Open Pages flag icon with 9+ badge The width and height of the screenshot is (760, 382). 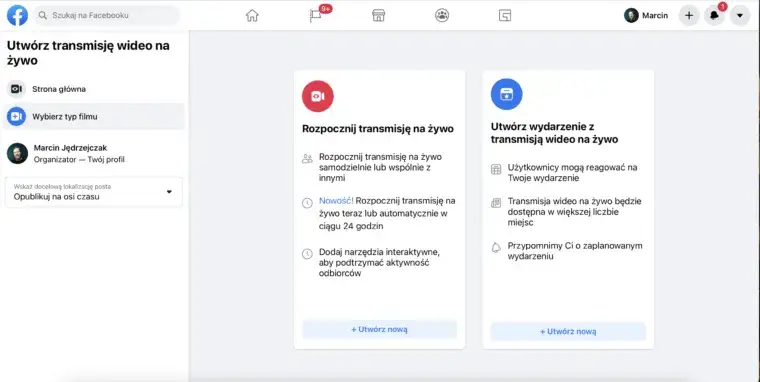[316, 16]
